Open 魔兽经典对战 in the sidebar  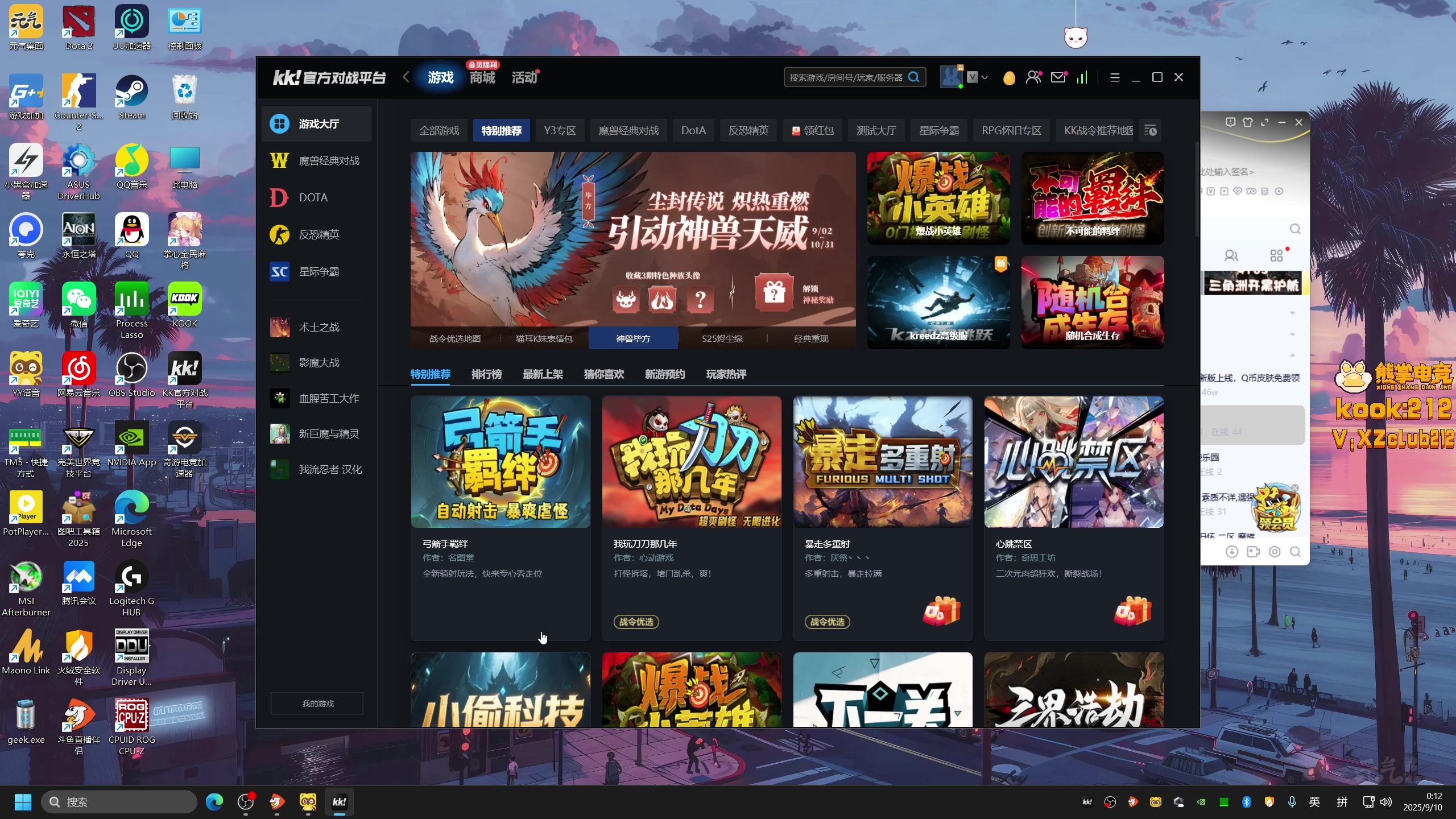317,160
